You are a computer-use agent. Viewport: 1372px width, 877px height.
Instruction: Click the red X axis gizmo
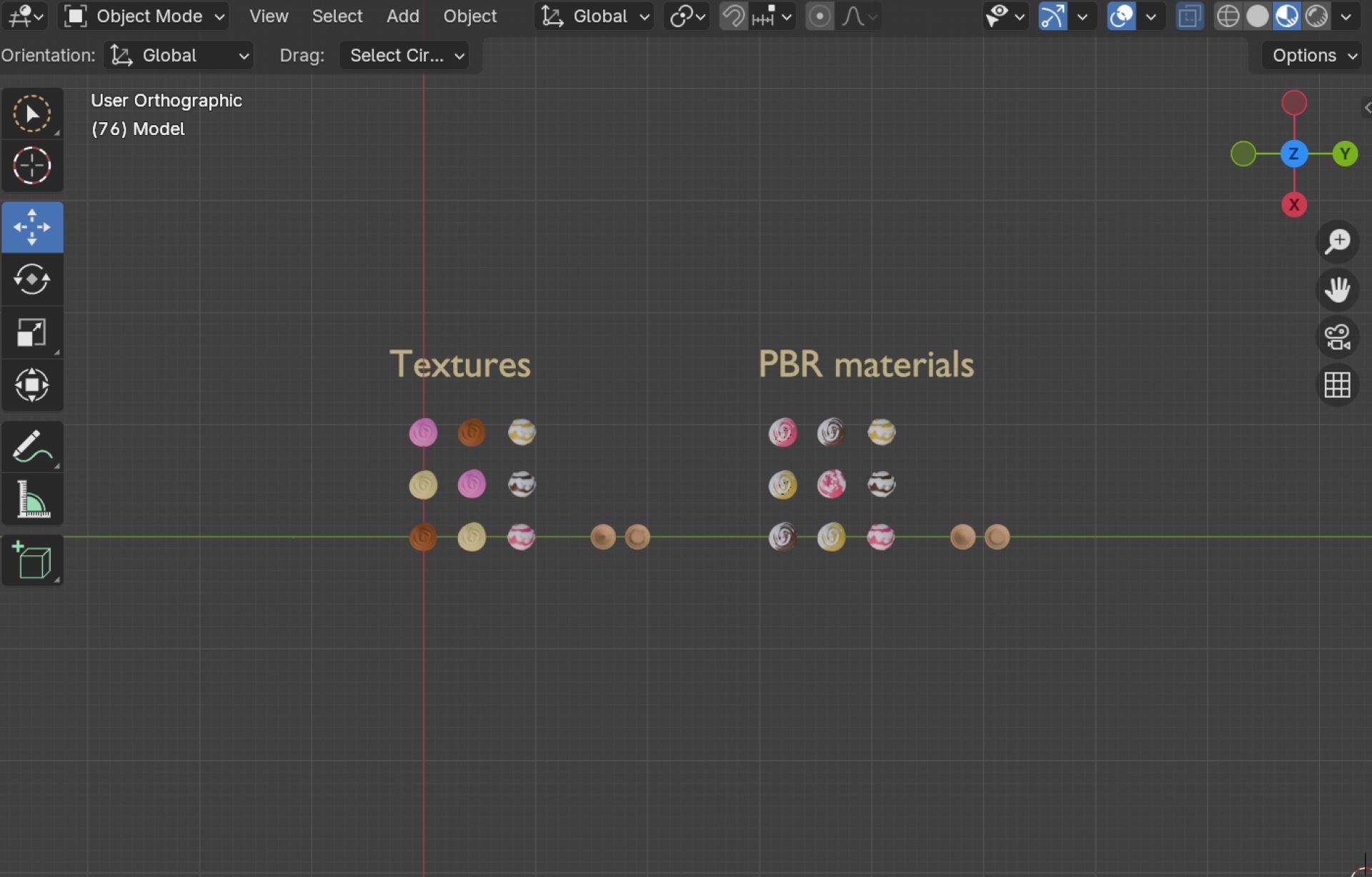click(x=1294, y=205)
